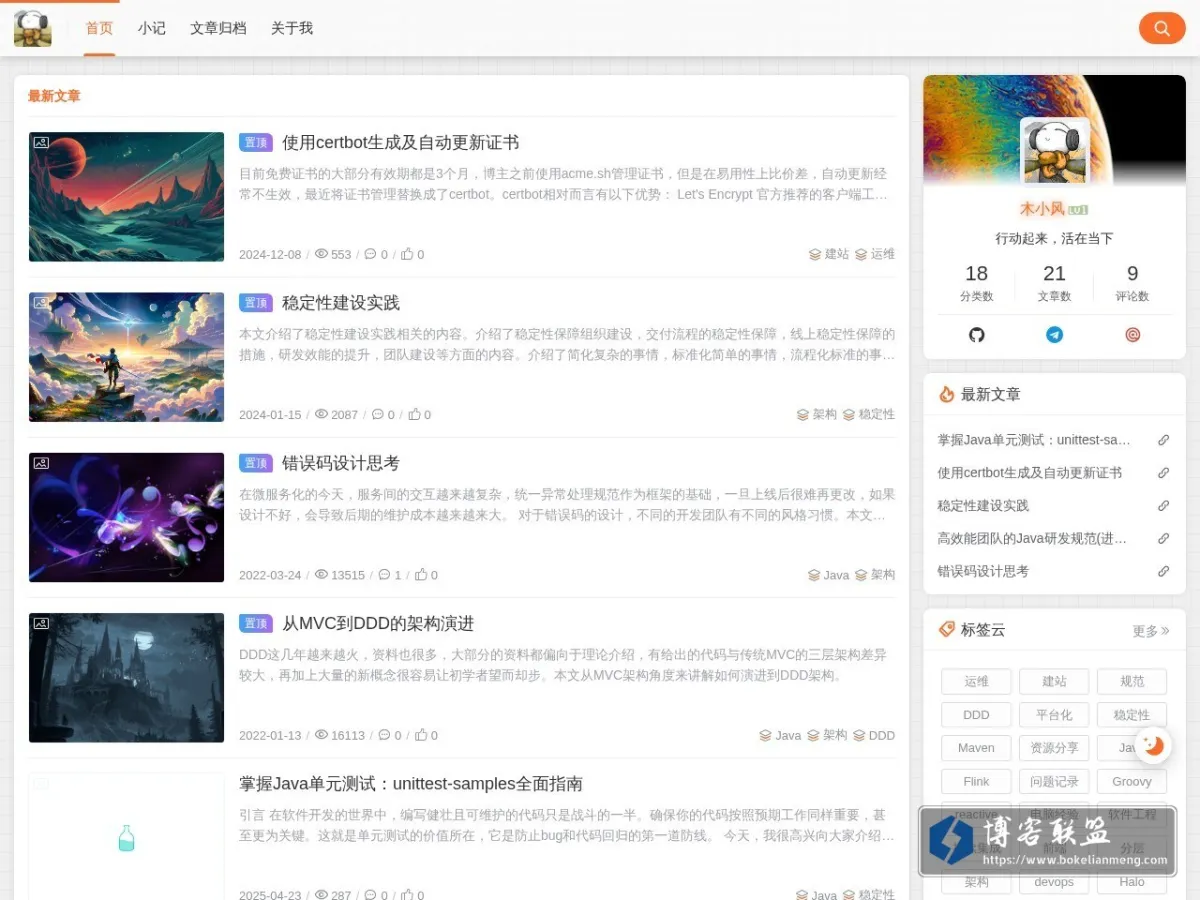Click like icon on 从MVC到DDD article

coord(421,735)
